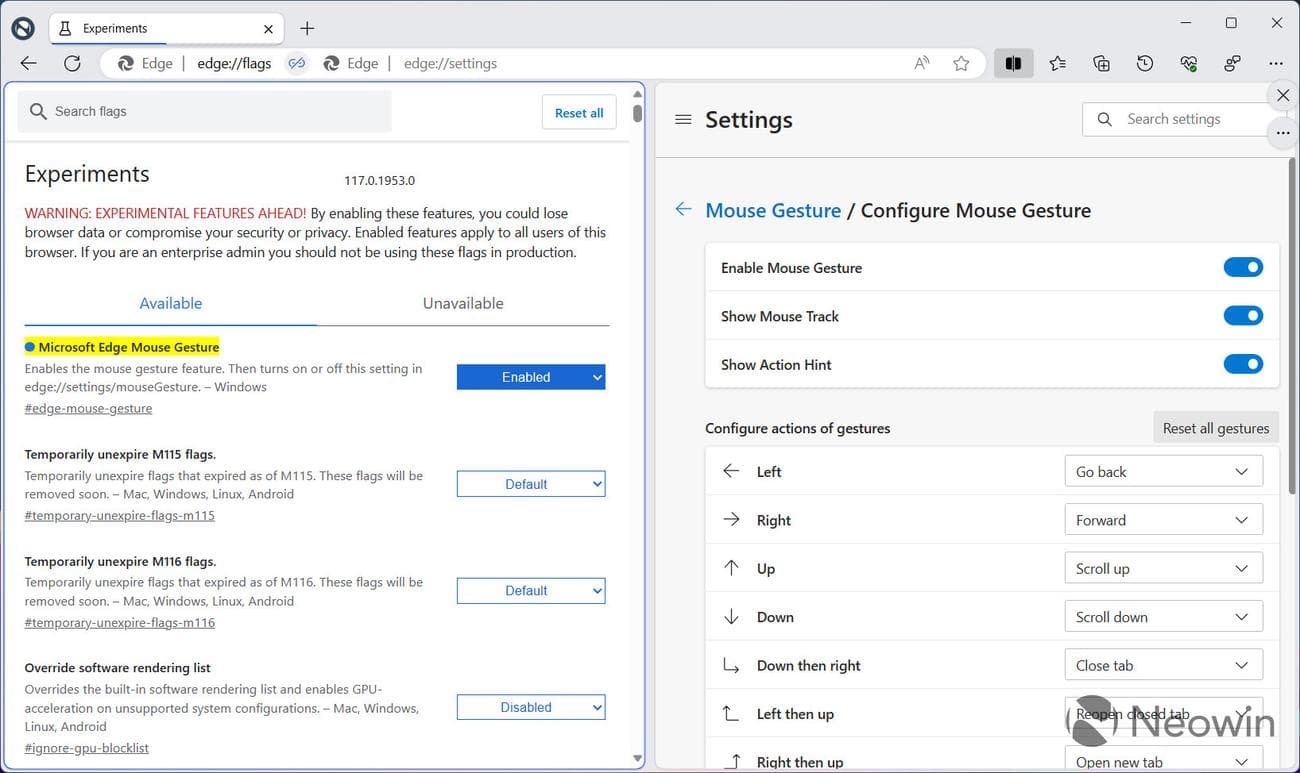This screenshot has width=1300, height=773.
Task: Expand the Go back dropdown for Left gesture
Action: [x=1162, y=472]
